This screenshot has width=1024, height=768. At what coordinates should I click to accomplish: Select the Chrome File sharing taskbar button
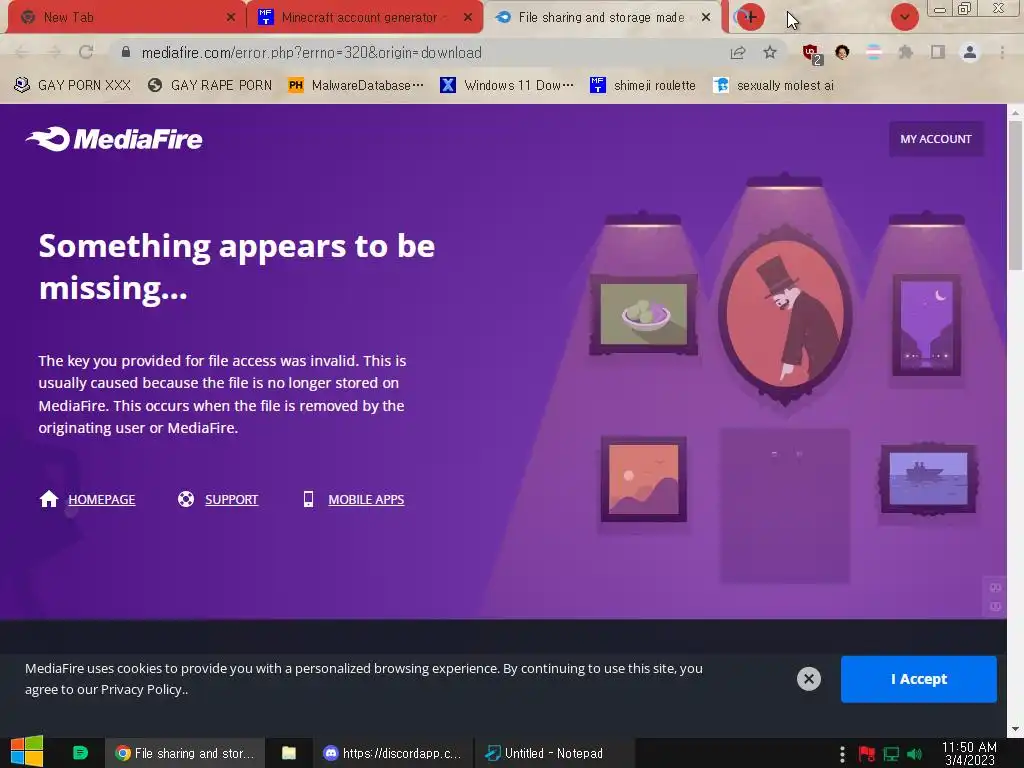tap(185, 753)
